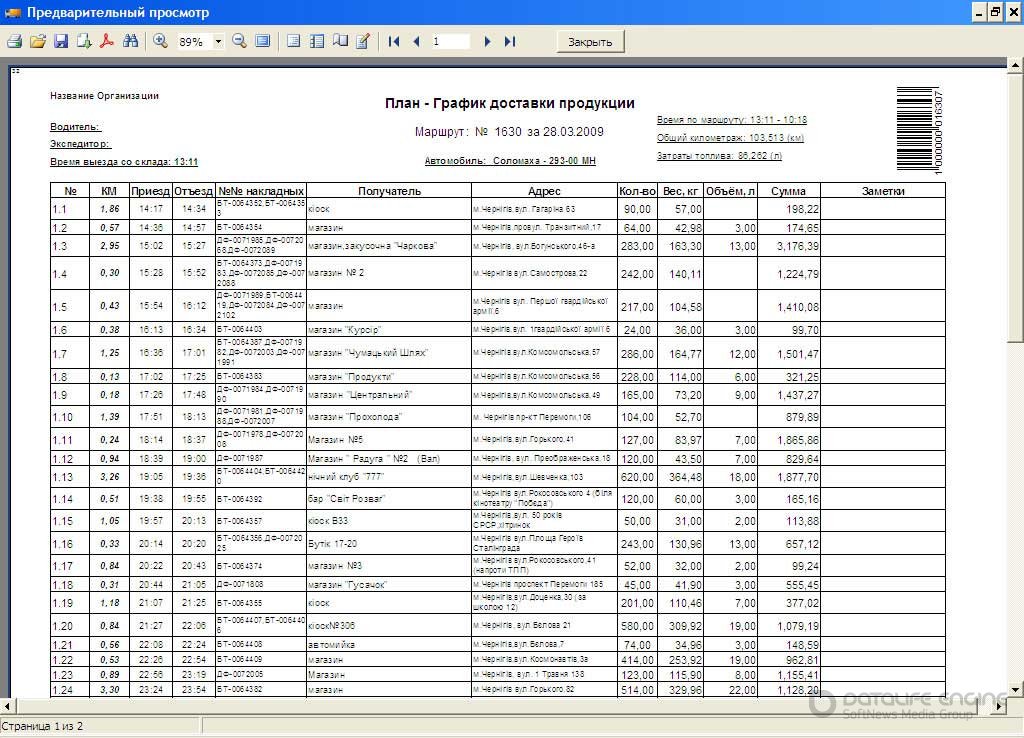Click the 'Объём, л' column header
Screen dimensions: 1024x738
pyautogui.click(x=730, y=191)
